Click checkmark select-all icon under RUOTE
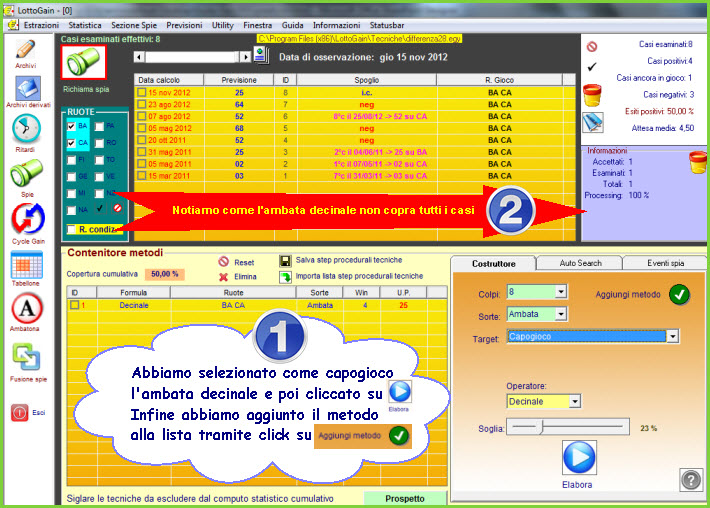Screen dimensions: 710x508 (x=100, y=208)
